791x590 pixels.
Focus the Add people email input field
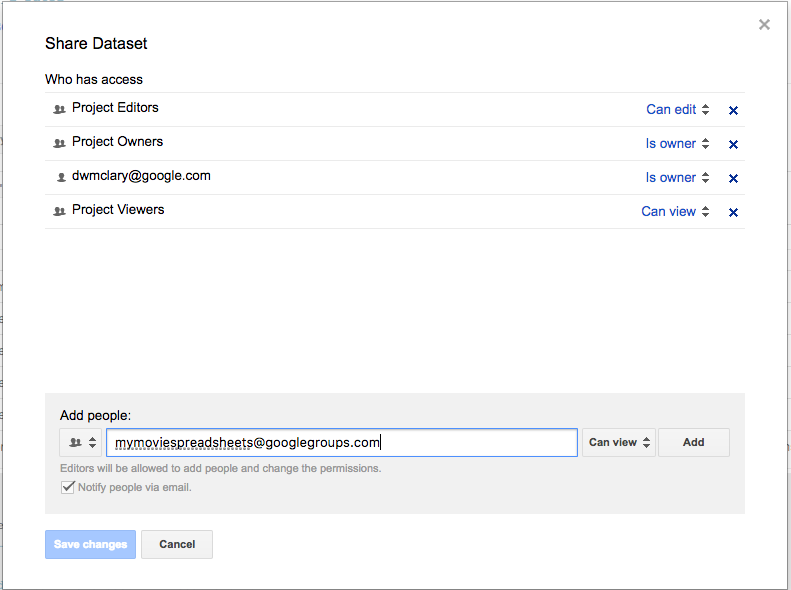click(342, 443)
